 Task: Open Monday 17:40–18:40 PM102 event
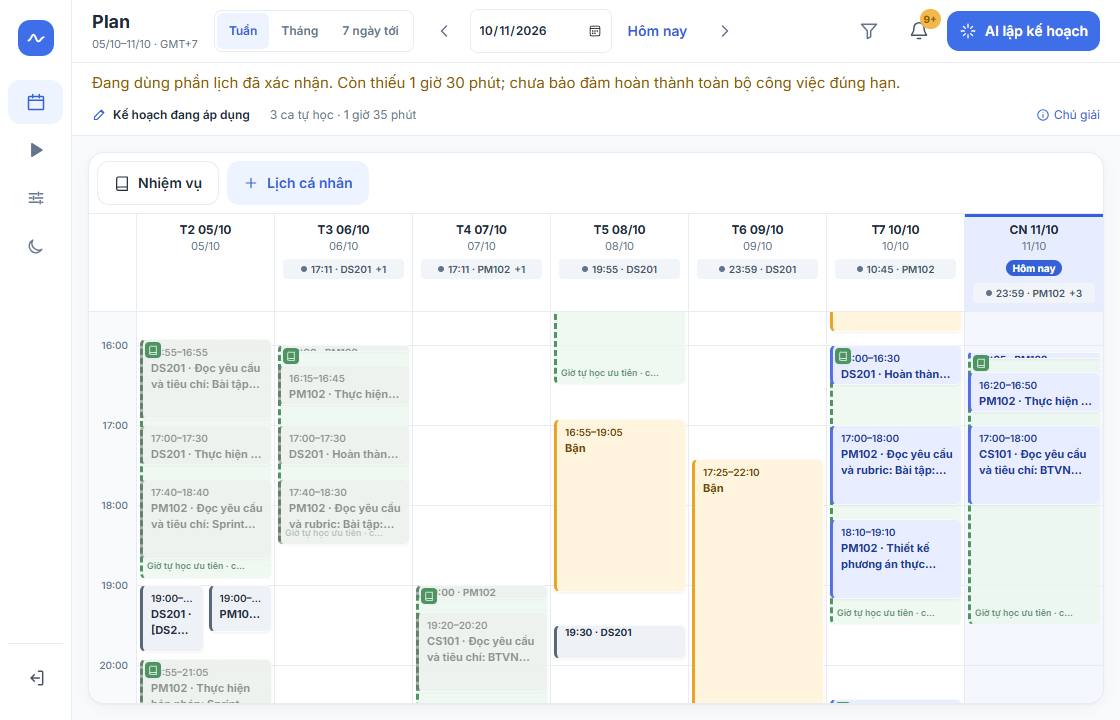(206, 519)
